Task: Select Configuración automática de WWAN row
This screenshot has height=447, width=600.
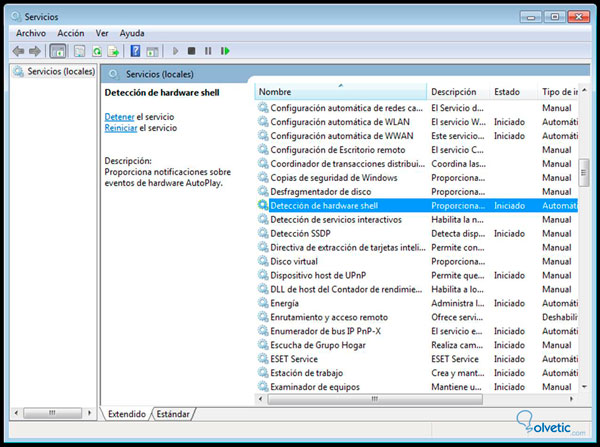Action: [x=417, y=136]
